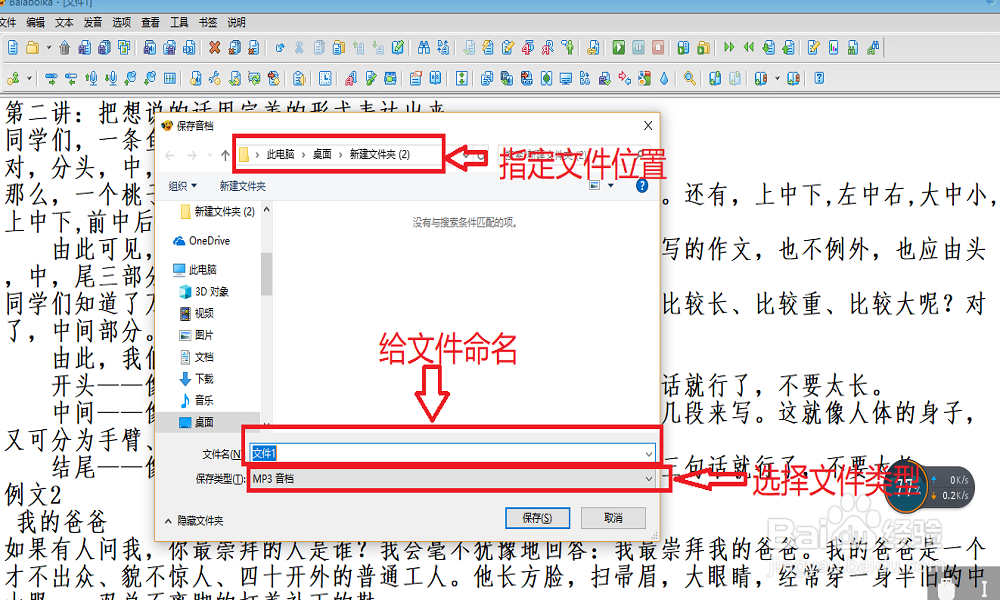Click the scissors cut icon
The width and height of the screenshot is (1000, 600).
(x=299, y=47)
